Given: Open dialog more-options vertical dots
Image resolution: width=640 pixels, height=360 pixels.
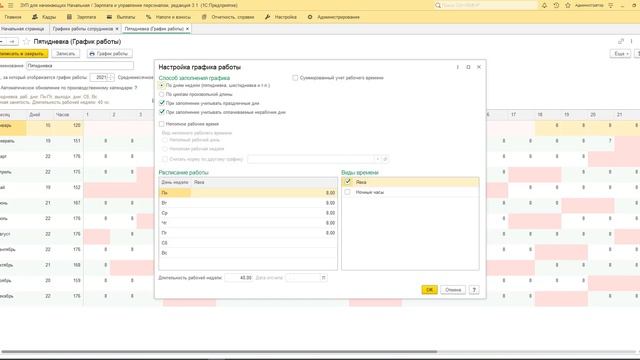Looking at the screenshot, I should click(x=458, y=67).
